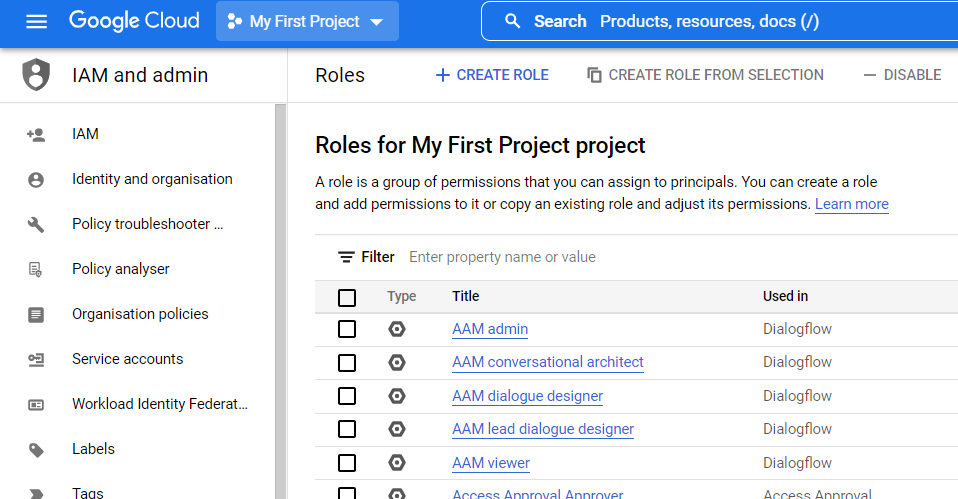This screenshot has height=499, width=958.
Task: Open the hamburger navigation menu
Action: 37,22
